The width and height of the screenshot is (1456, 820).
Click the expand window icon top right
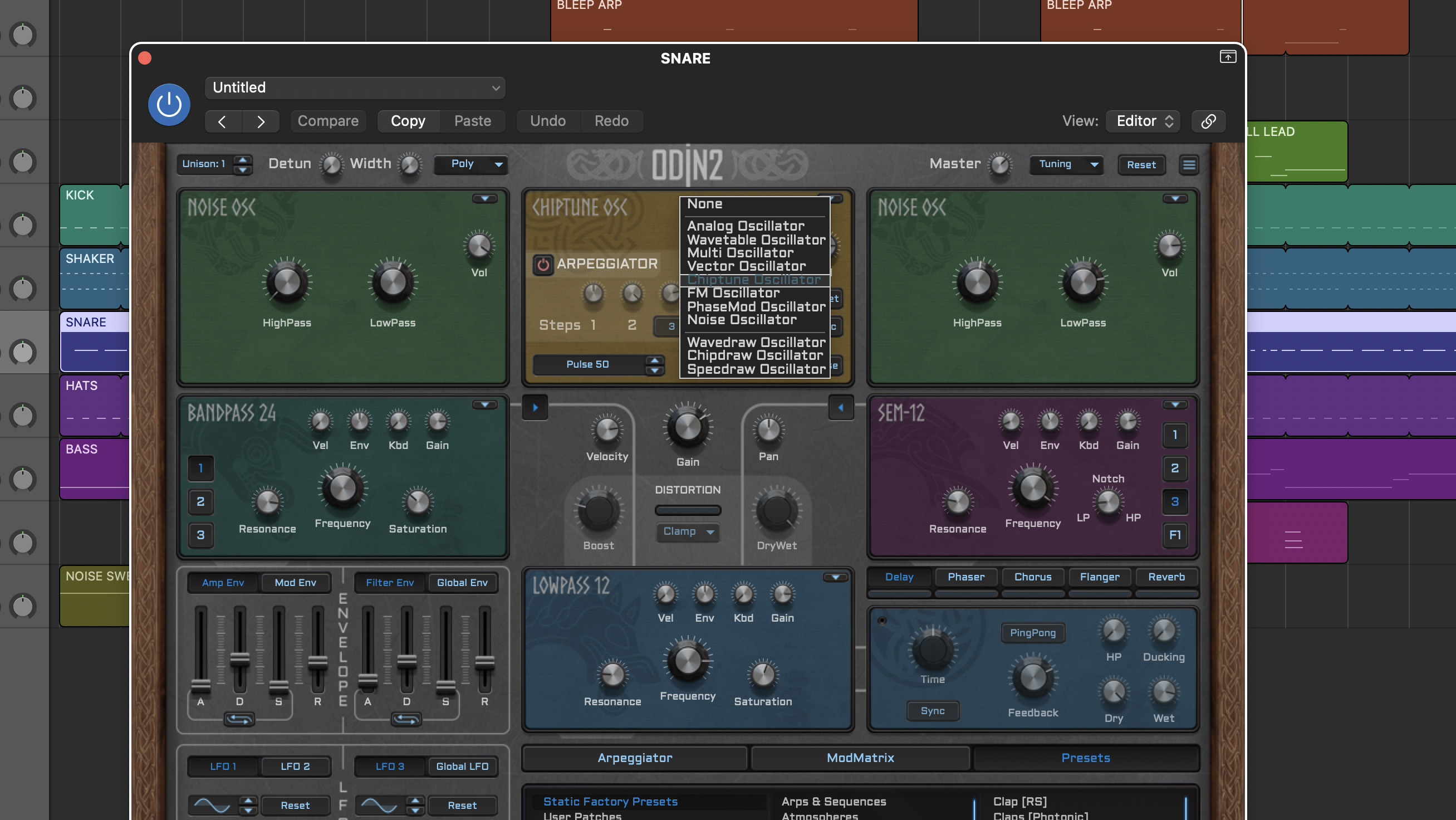[x=1227, y=57]
